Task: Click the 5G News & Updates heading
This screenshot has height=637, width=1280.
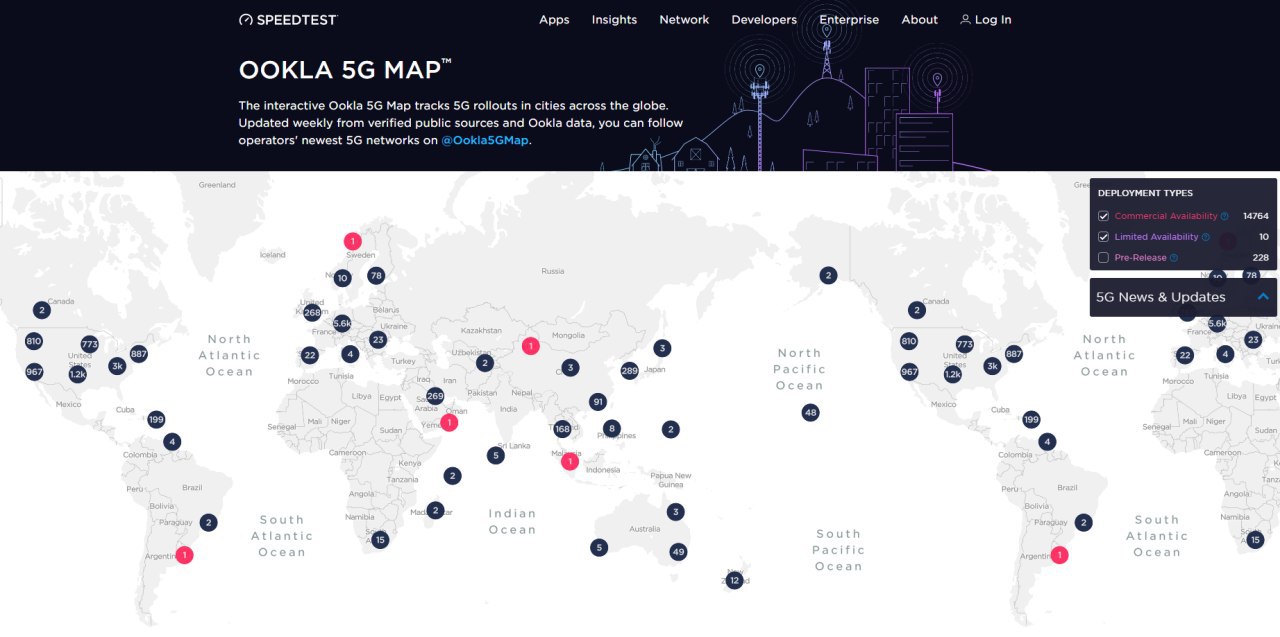Action: [1161, 297]
